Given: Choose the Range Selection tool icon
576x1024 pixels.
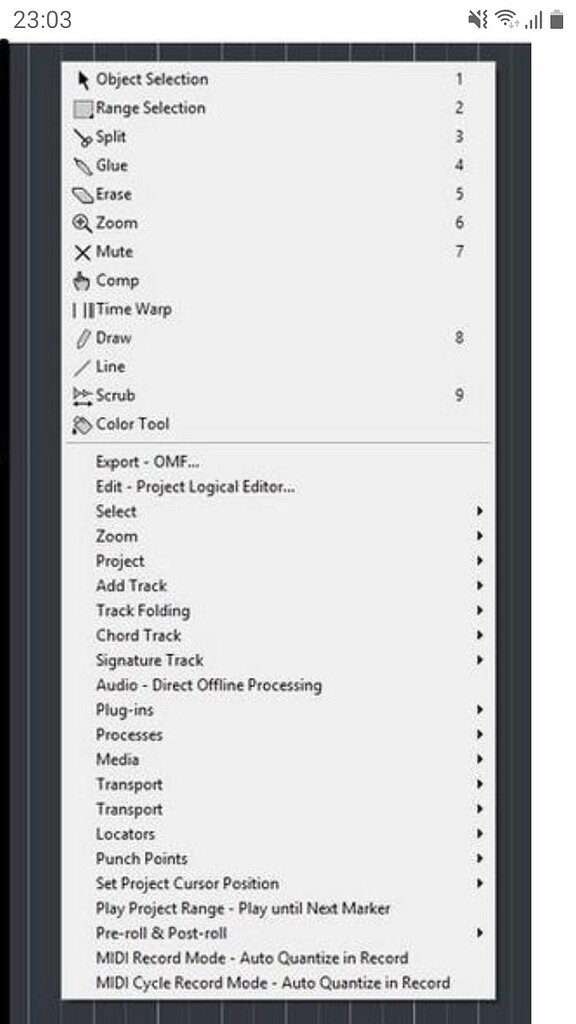Looking at the screenshot, I should click(x=84, y=108).
